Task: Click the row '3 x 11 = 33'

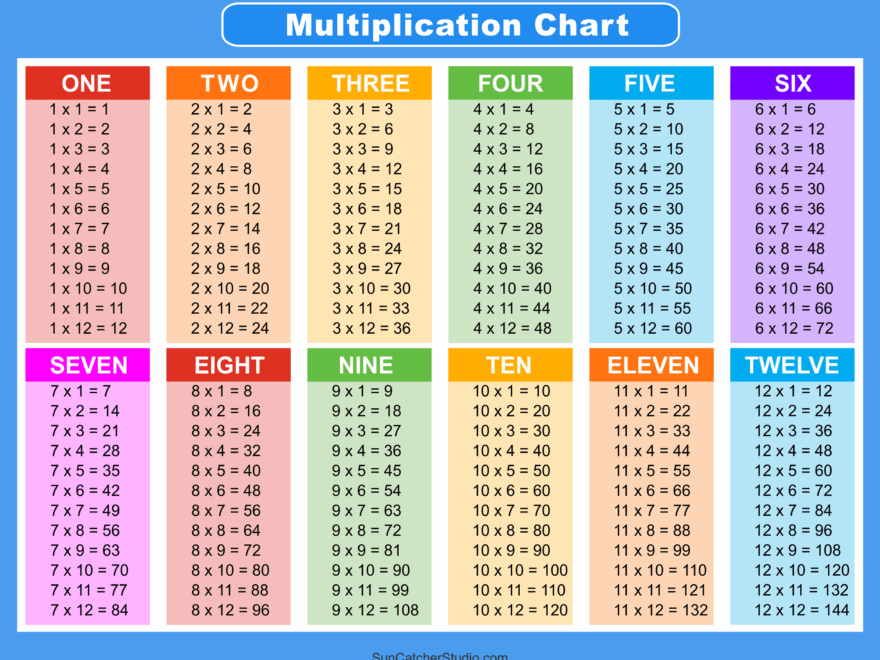Action: pos(370,308)
